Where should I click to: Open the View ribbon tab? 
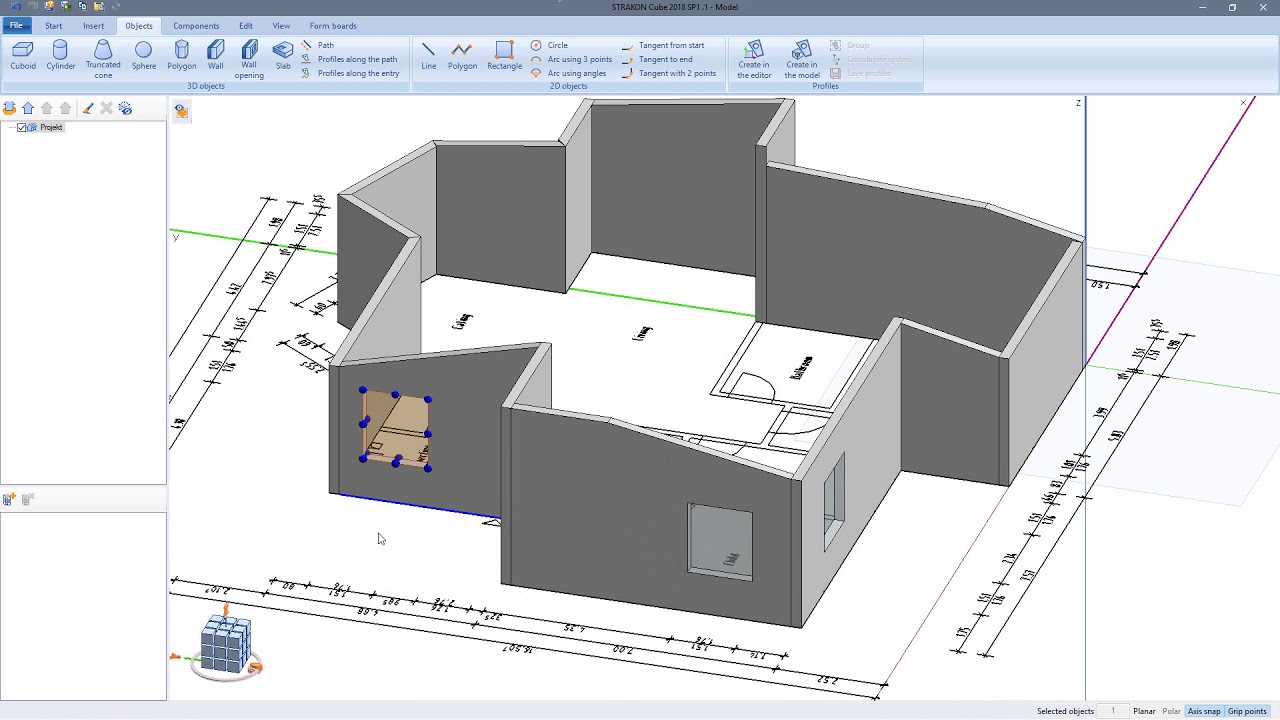click(x=281, y=25)
